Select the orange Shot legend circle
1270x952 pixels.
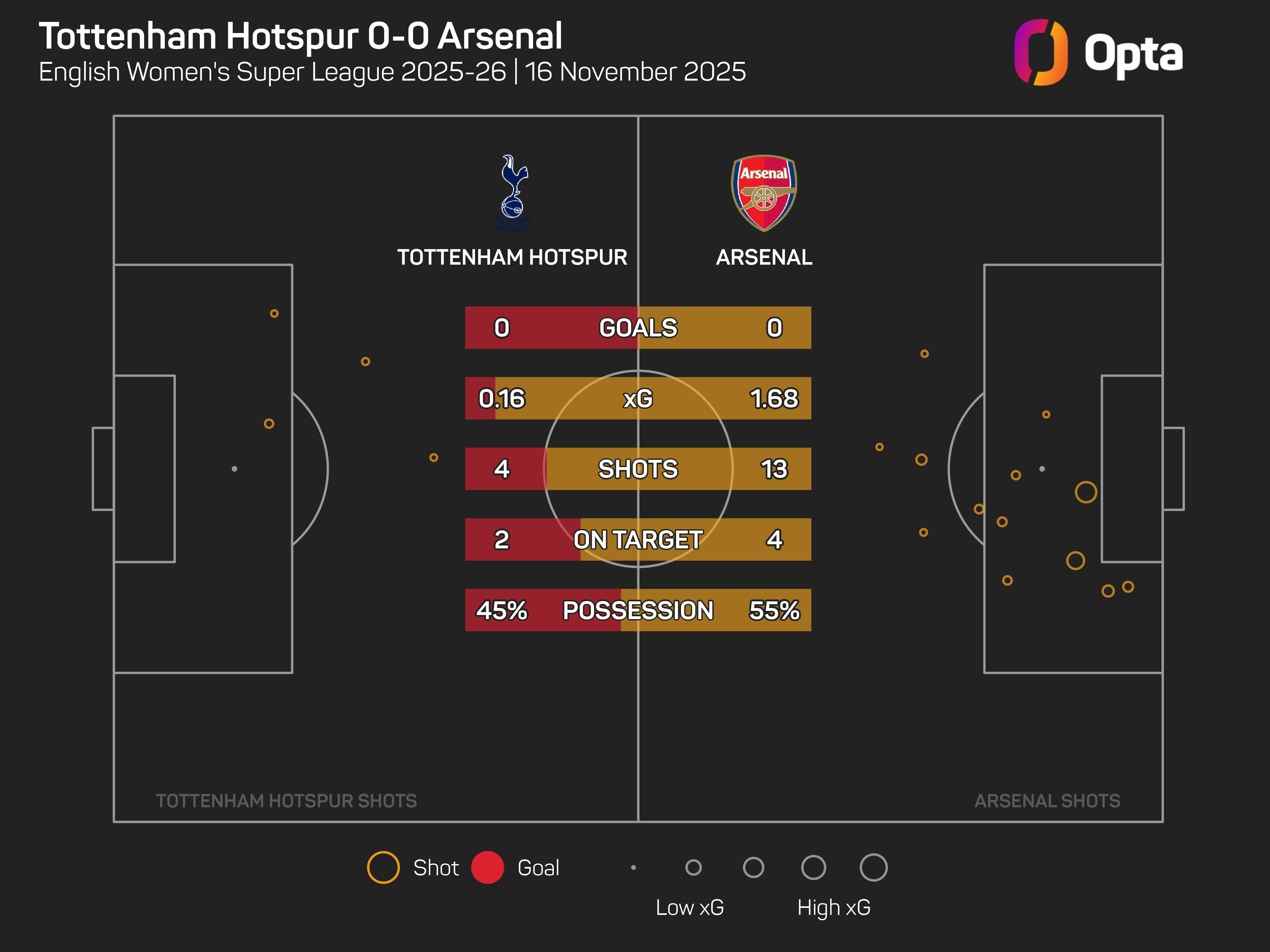[x=383, y=867]
